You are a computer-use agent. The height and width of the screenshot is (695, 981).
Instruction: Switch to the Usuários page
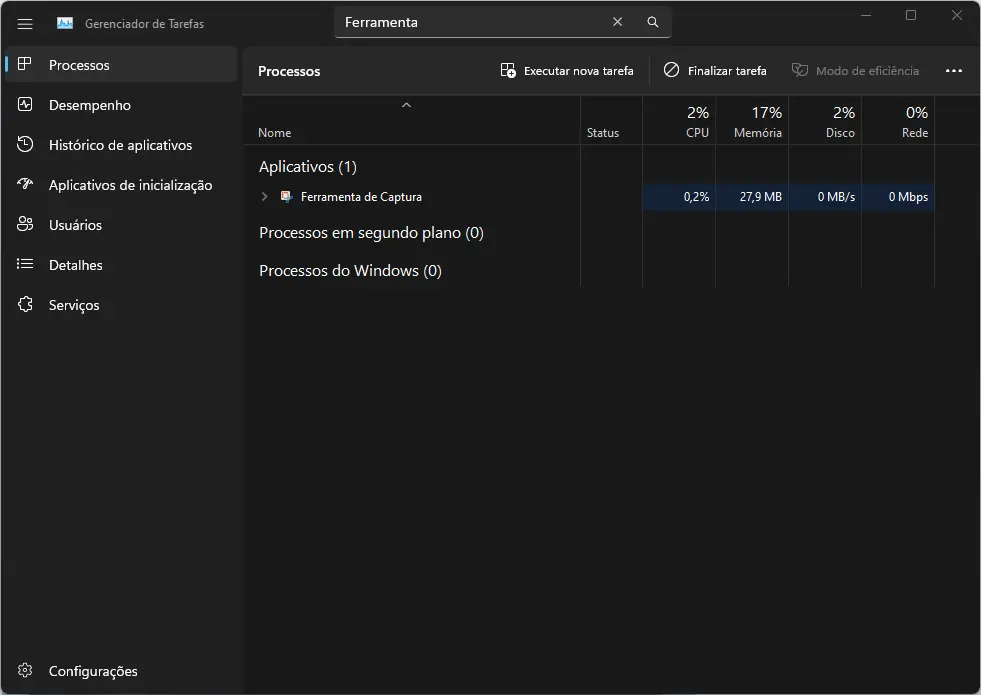point(75,225)
